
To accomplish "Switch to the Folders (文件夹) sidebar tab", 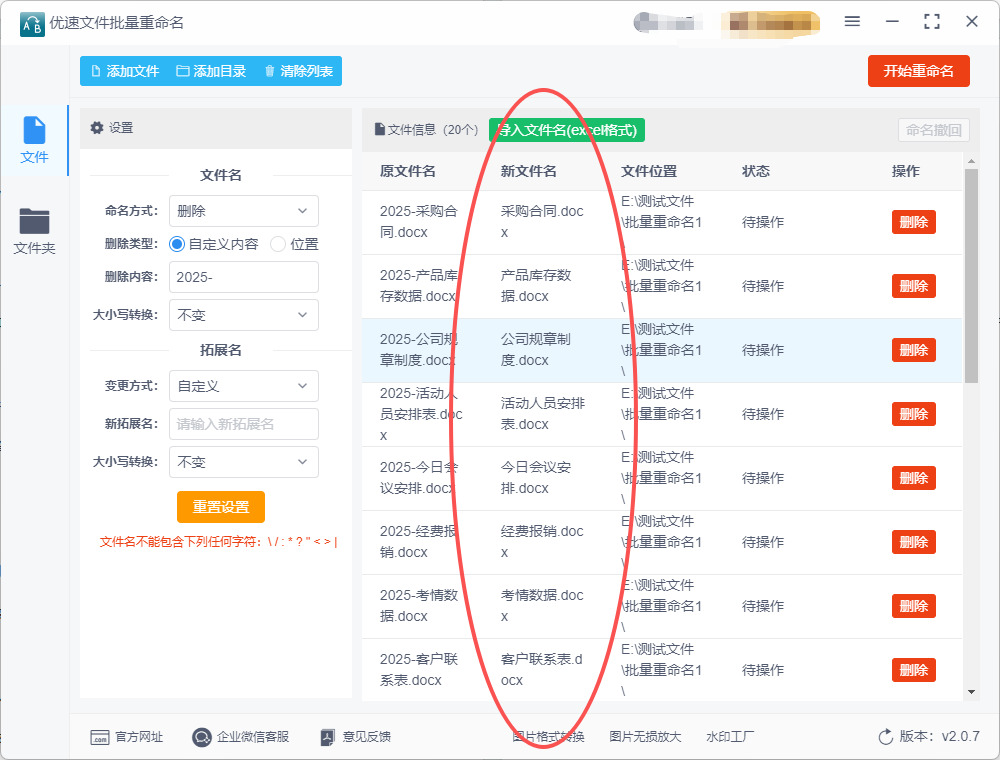I will 34,231.
